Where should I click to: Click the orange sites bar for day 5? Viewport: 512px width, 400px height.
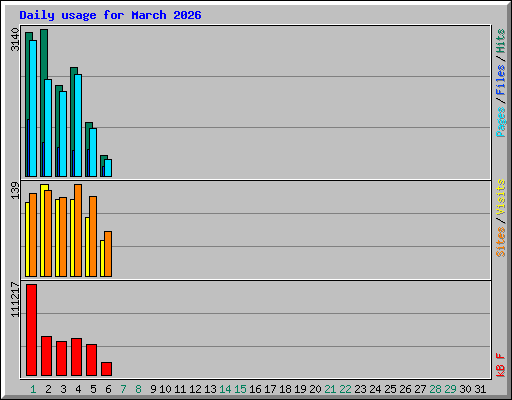(x=93, y=236)
